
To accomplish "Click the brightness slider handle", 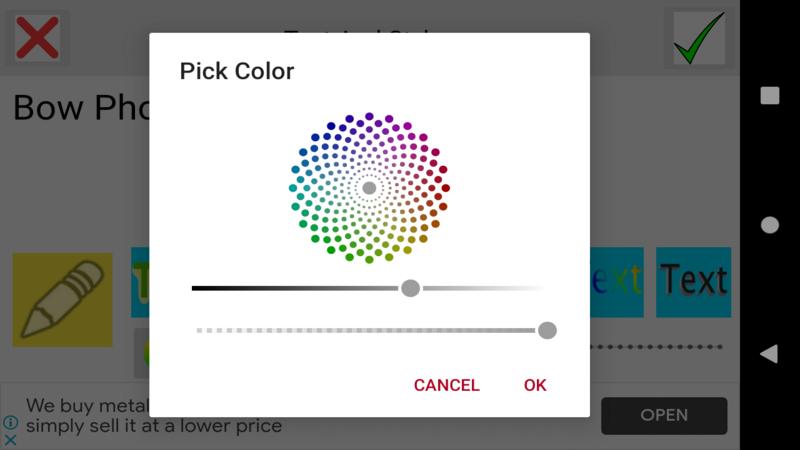I will (410, 288).
